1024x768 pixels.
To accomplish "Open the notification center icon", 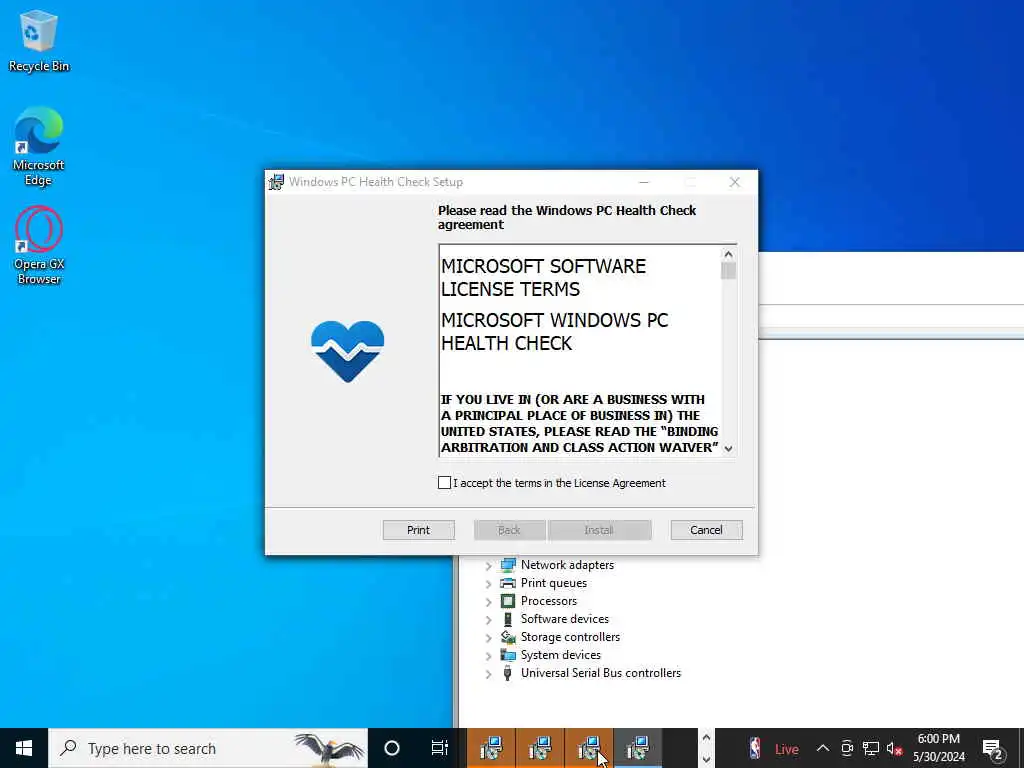I will [993, 749].
